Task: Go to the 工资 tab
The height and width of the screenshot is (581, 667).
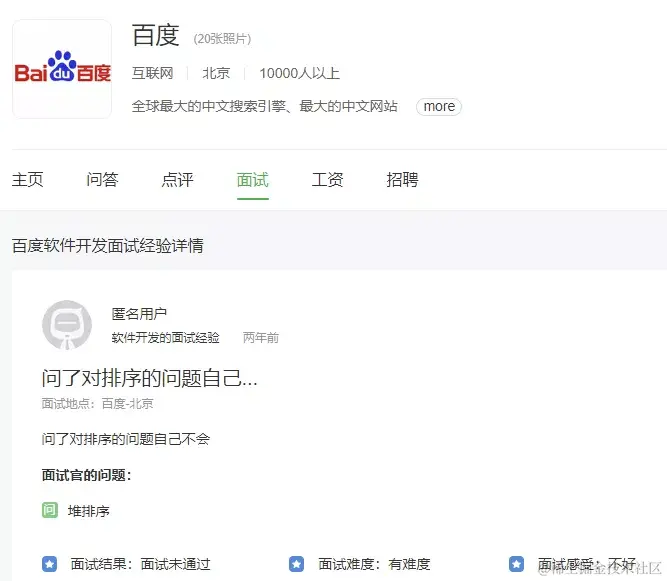Action: click(x=328, y=179)
